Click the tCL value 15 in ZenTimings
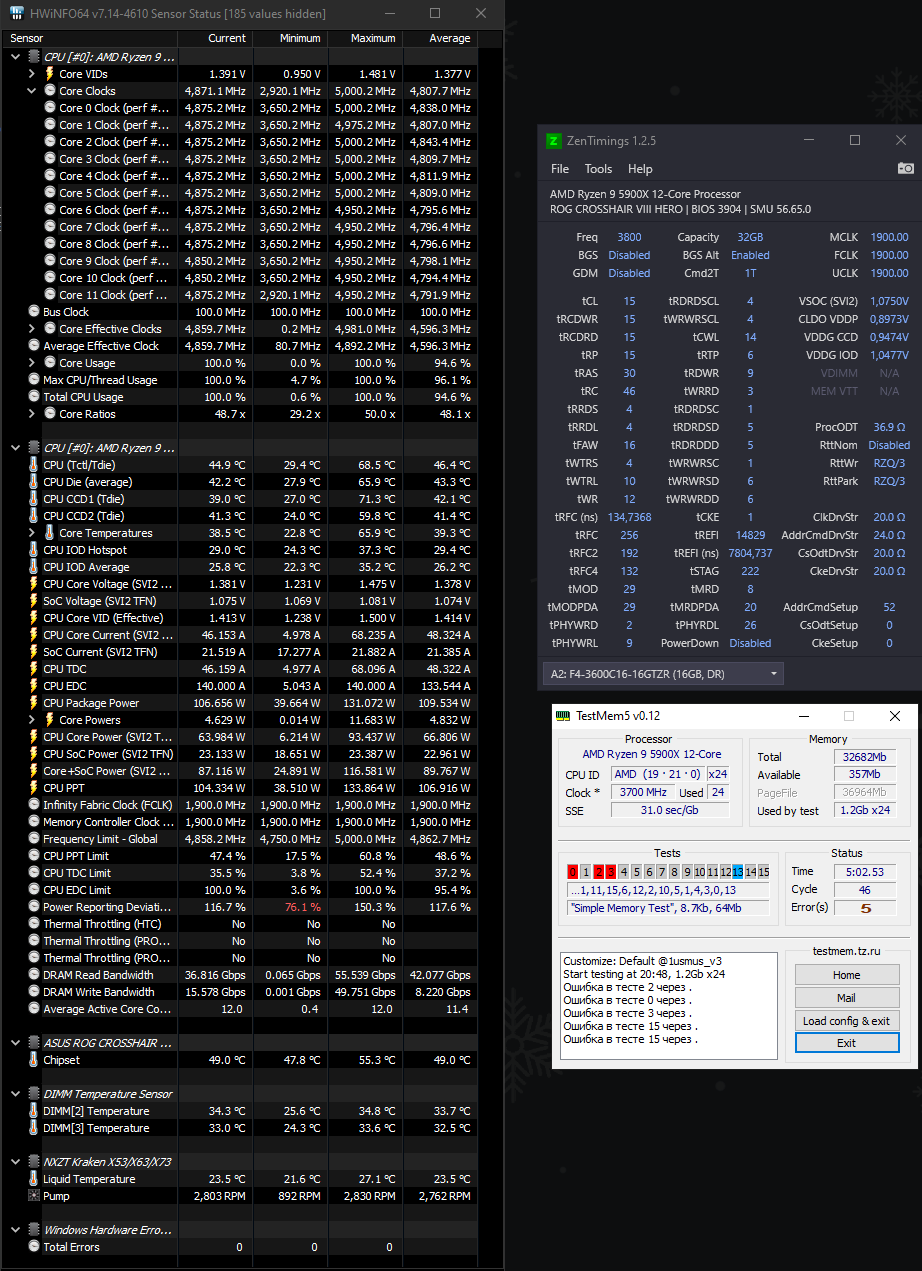922x1271 pixels. (629, 301)
